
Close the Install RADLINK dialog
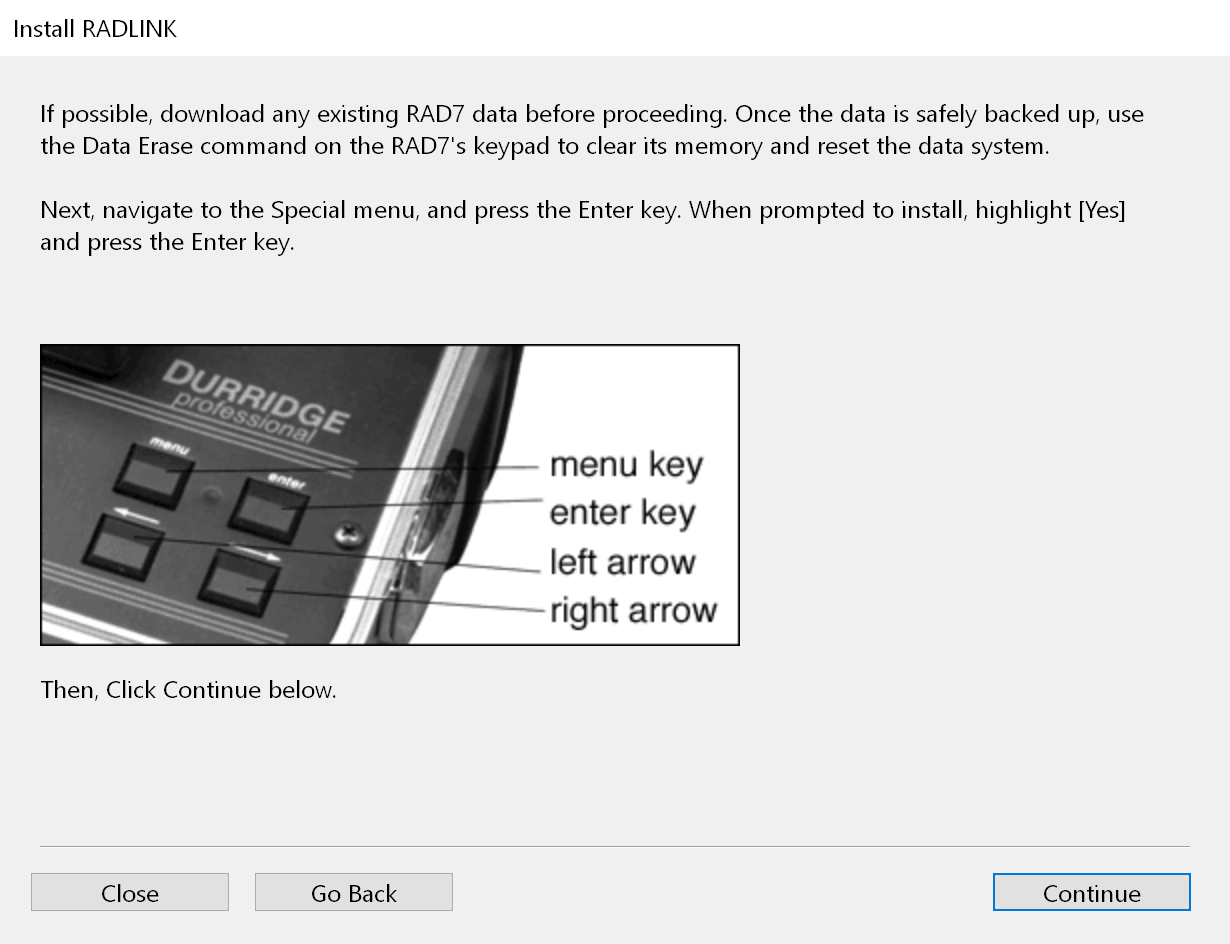pyautogui.click(x=130, y=892)
